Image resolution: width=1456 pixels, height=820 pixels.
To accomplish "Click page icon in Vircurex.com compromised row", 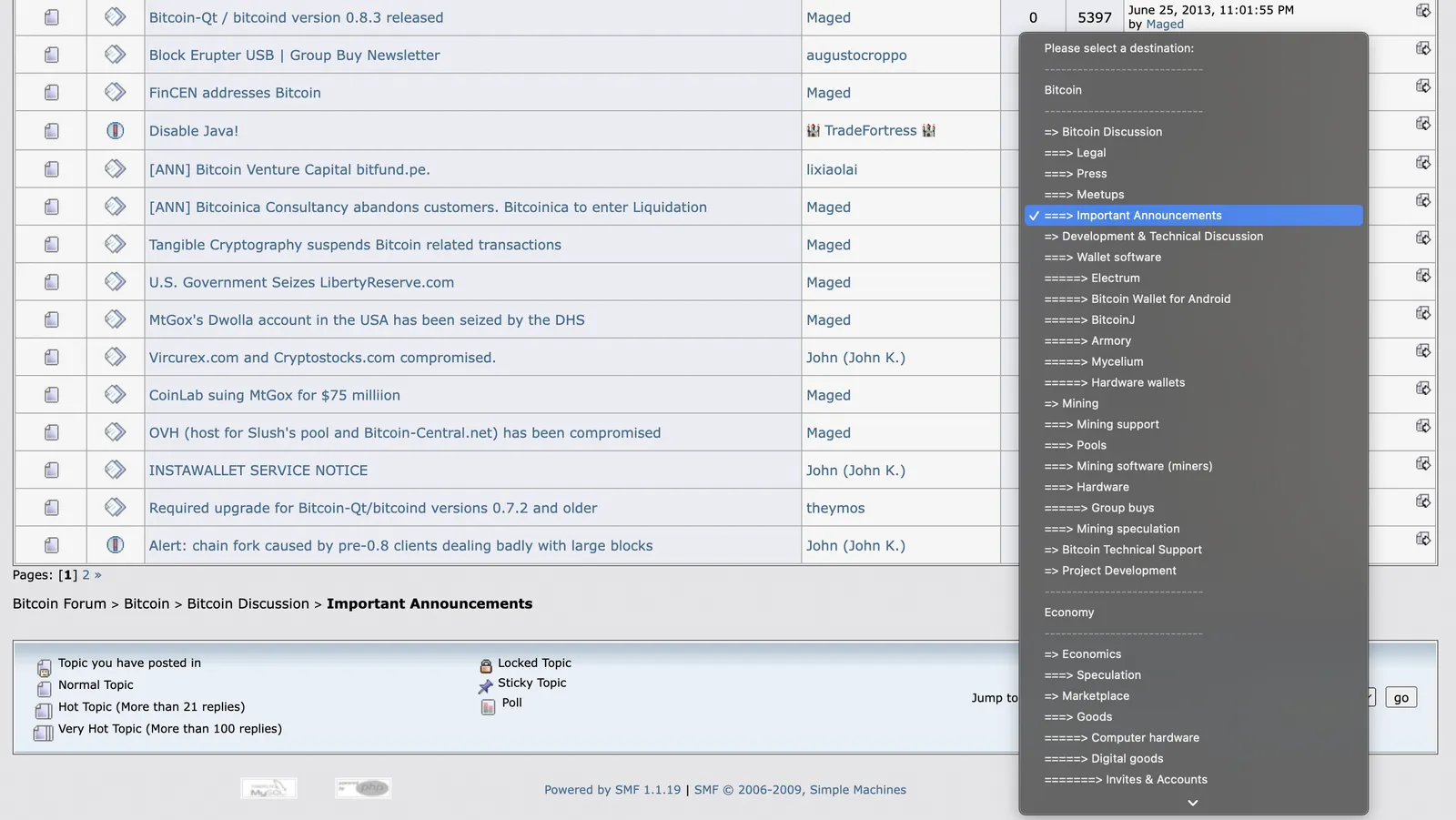I will tap(52, 358).
